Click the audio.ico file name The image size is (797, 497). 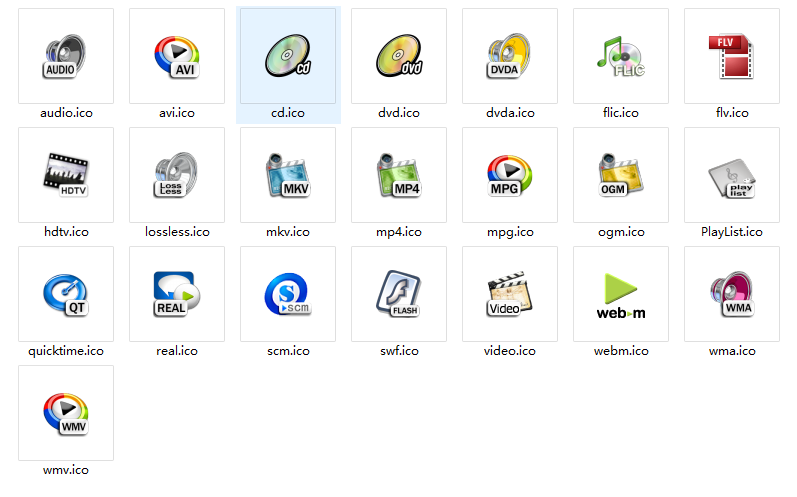coord(66,113)
